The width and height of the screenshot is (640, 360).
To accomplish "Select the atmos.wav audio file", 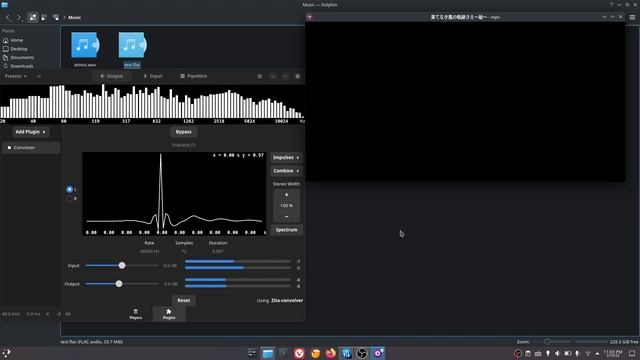I will point(85,49).
